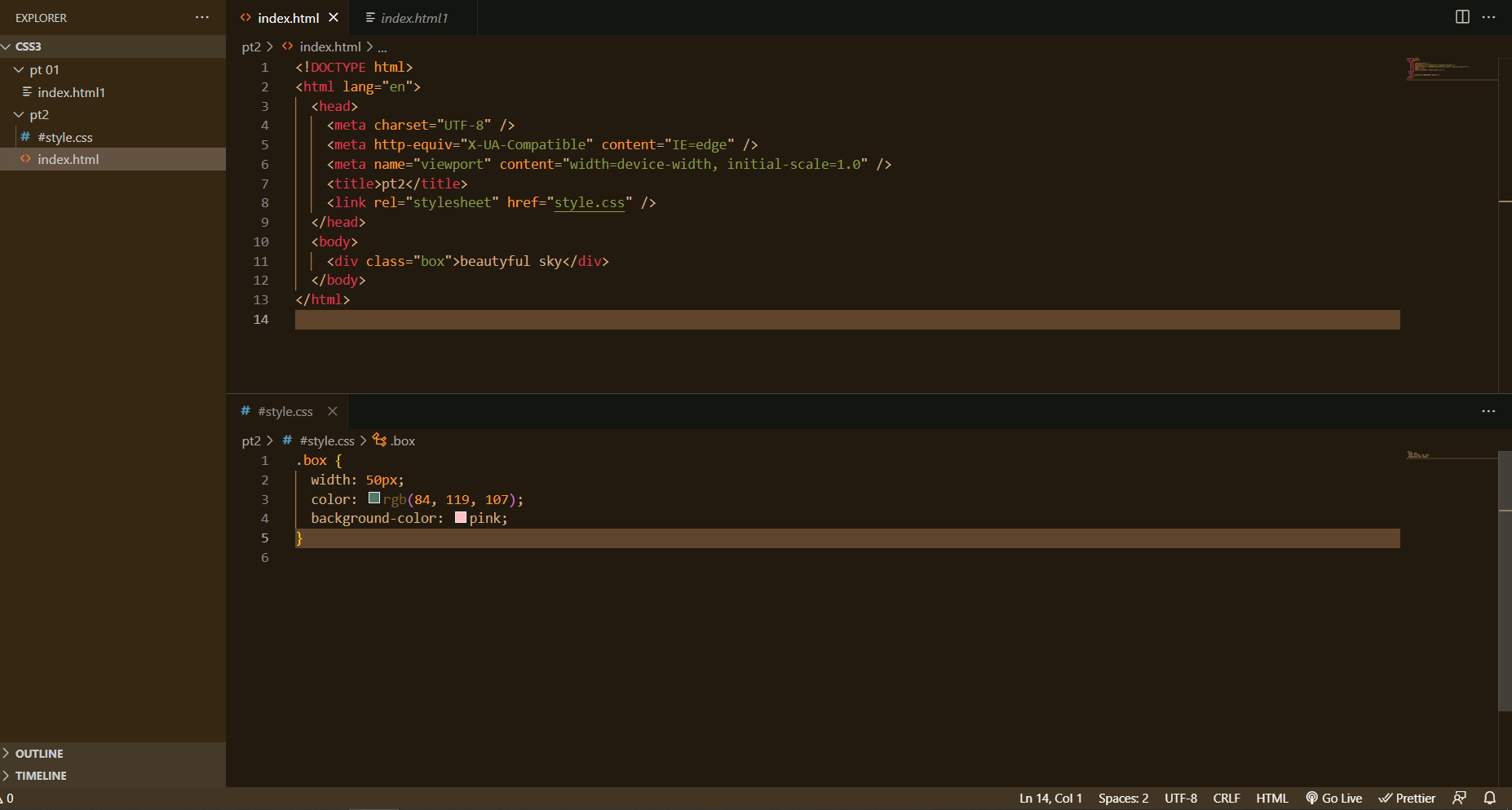Close the #style.css editor tab

pos(332,411)
